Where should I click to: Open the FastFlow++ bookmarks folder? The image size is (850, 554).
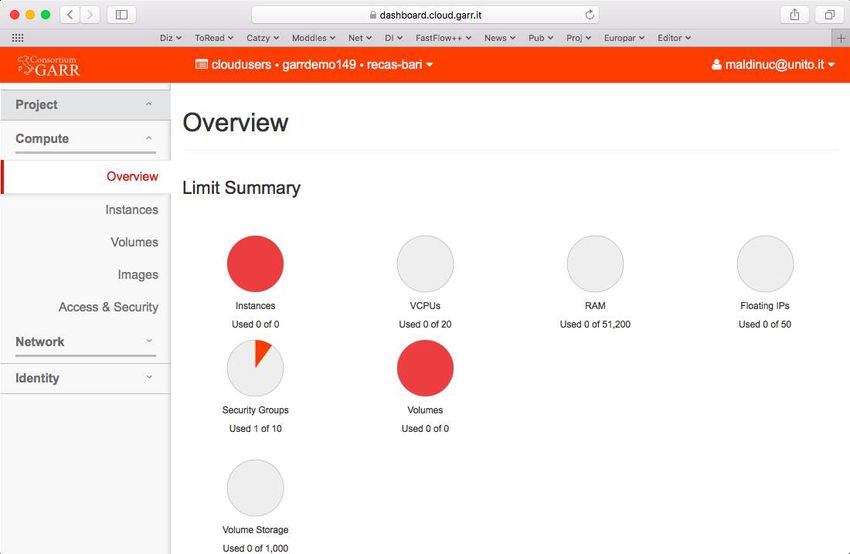pos(443,38)
